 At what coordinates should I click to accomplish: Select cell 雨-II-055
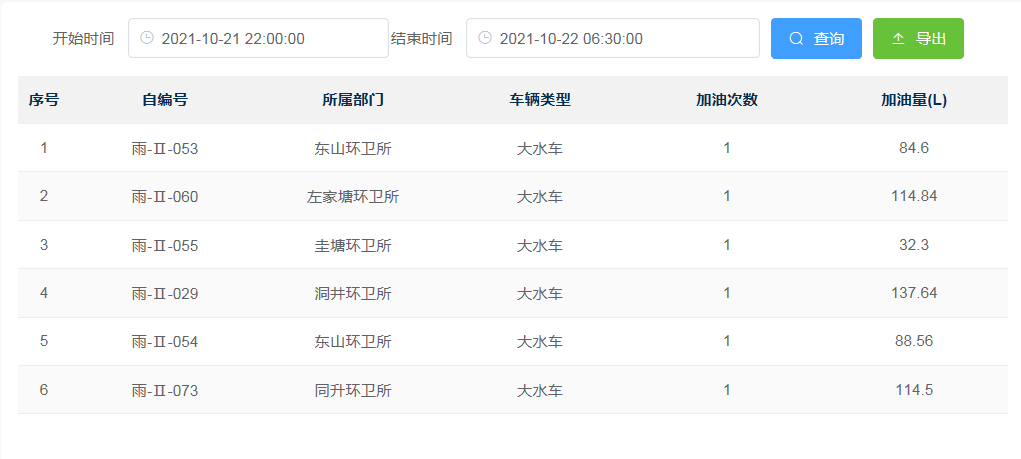pos(165,246)
